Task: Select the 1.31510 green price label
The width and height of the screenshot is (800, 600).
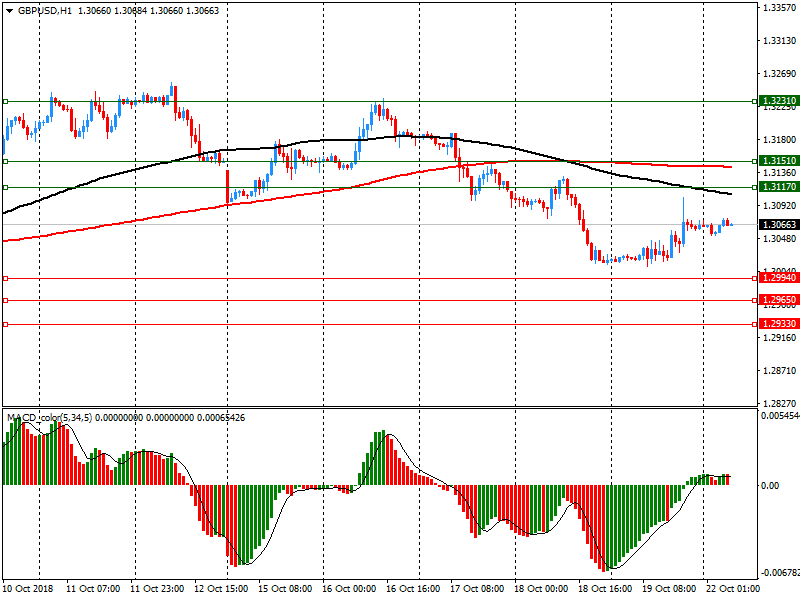Action: (778, 161)
